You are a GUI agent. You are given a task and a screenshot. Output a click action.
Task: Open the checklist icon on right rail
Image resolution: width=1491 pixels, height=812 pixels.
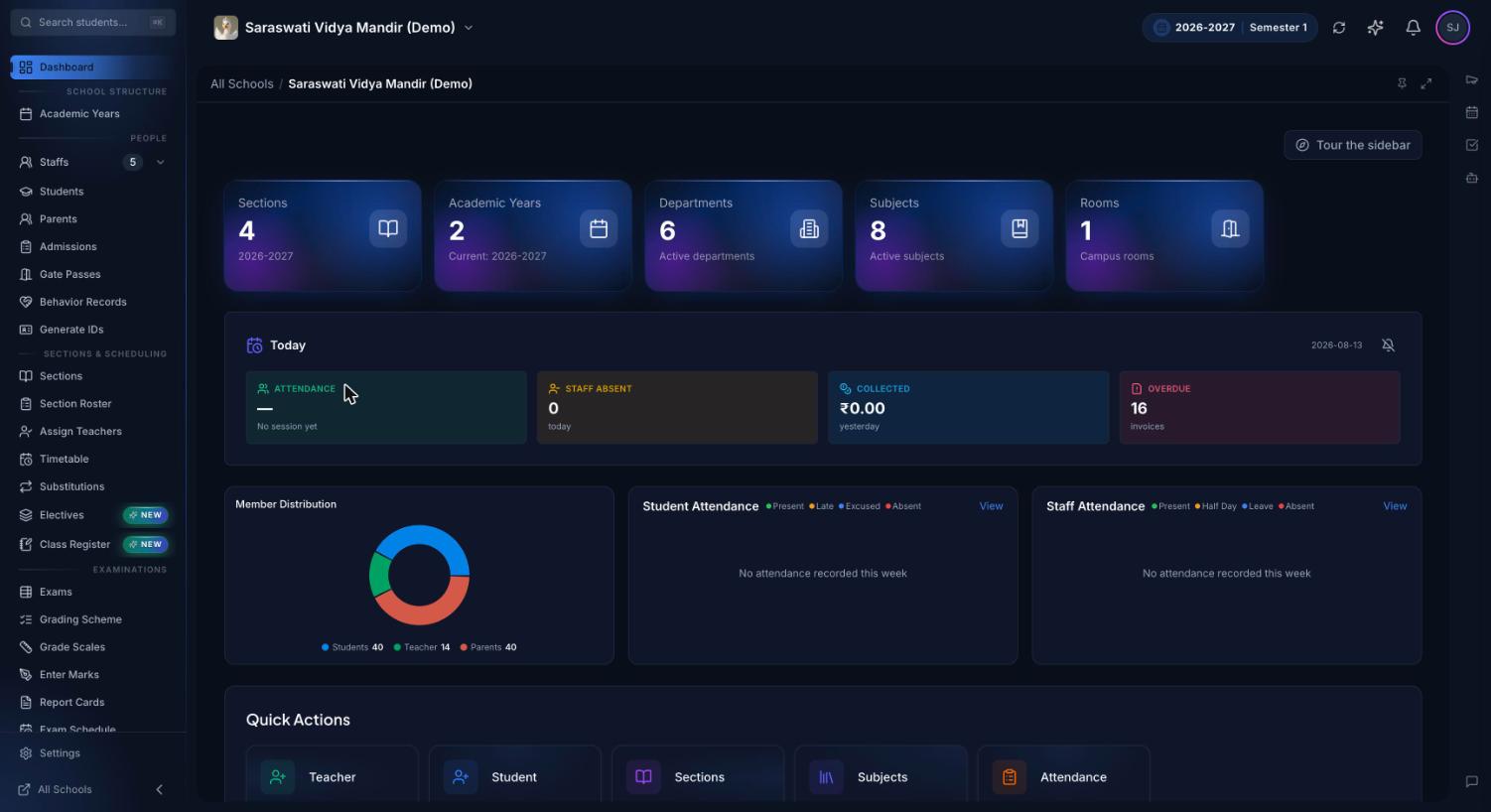click(x=1472, y=145)
